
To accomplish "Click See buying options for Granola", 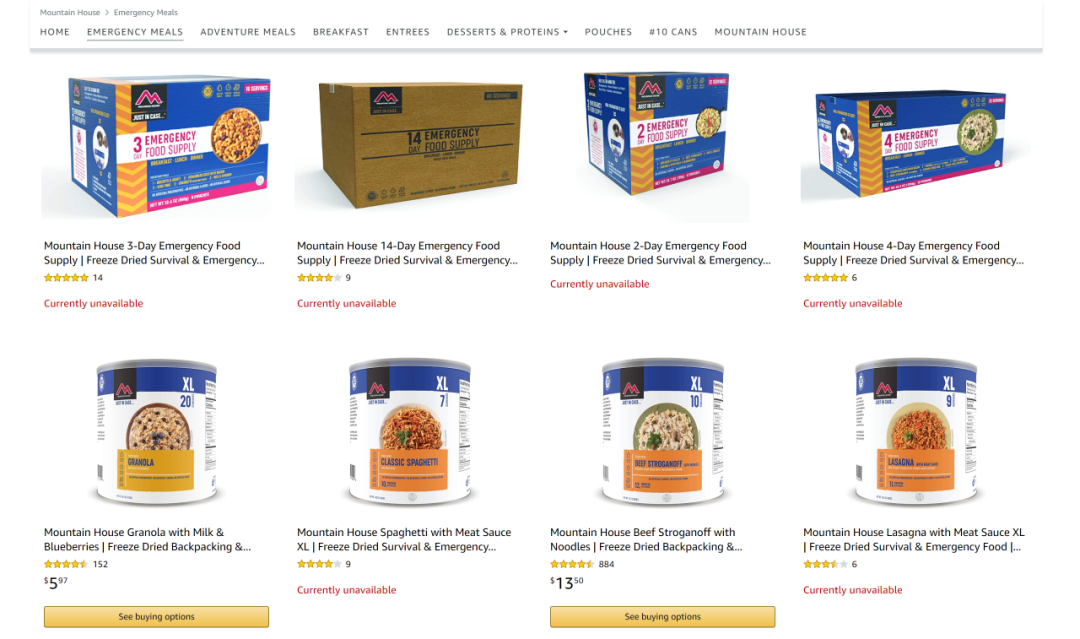I will point(156,617).
